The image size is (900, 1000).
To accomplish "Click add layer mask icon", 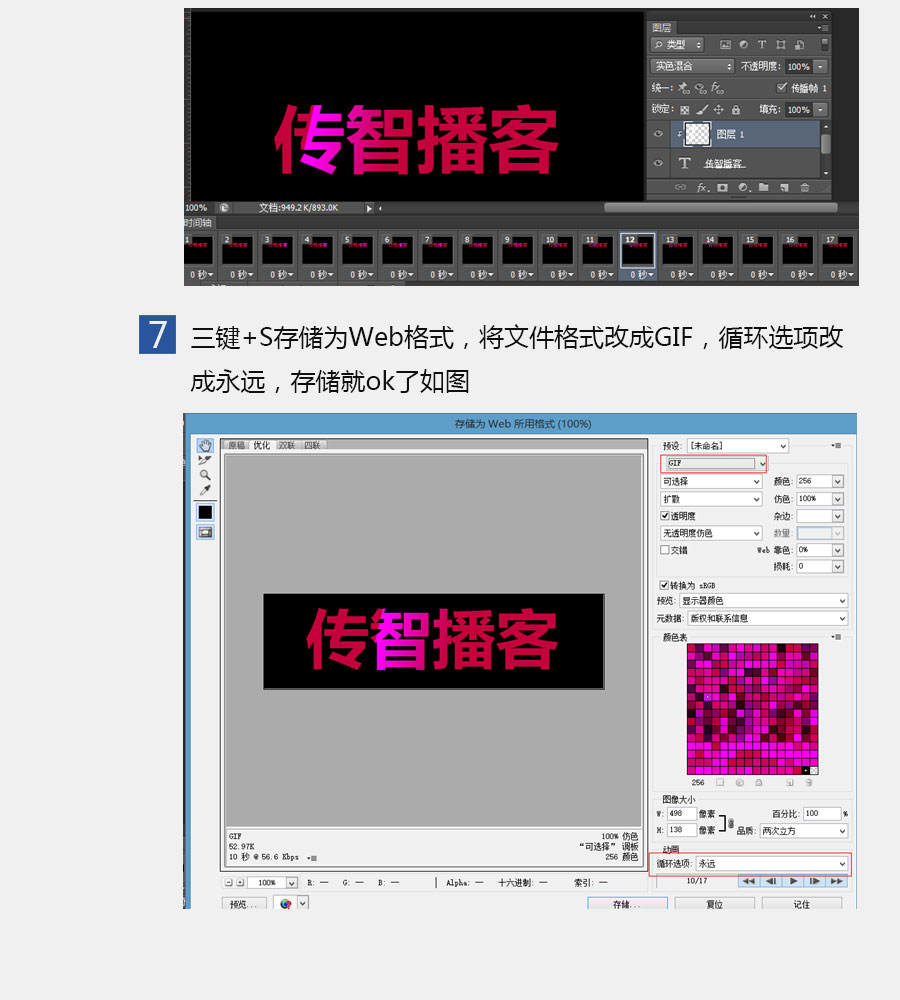I will (x=723, y=188).
